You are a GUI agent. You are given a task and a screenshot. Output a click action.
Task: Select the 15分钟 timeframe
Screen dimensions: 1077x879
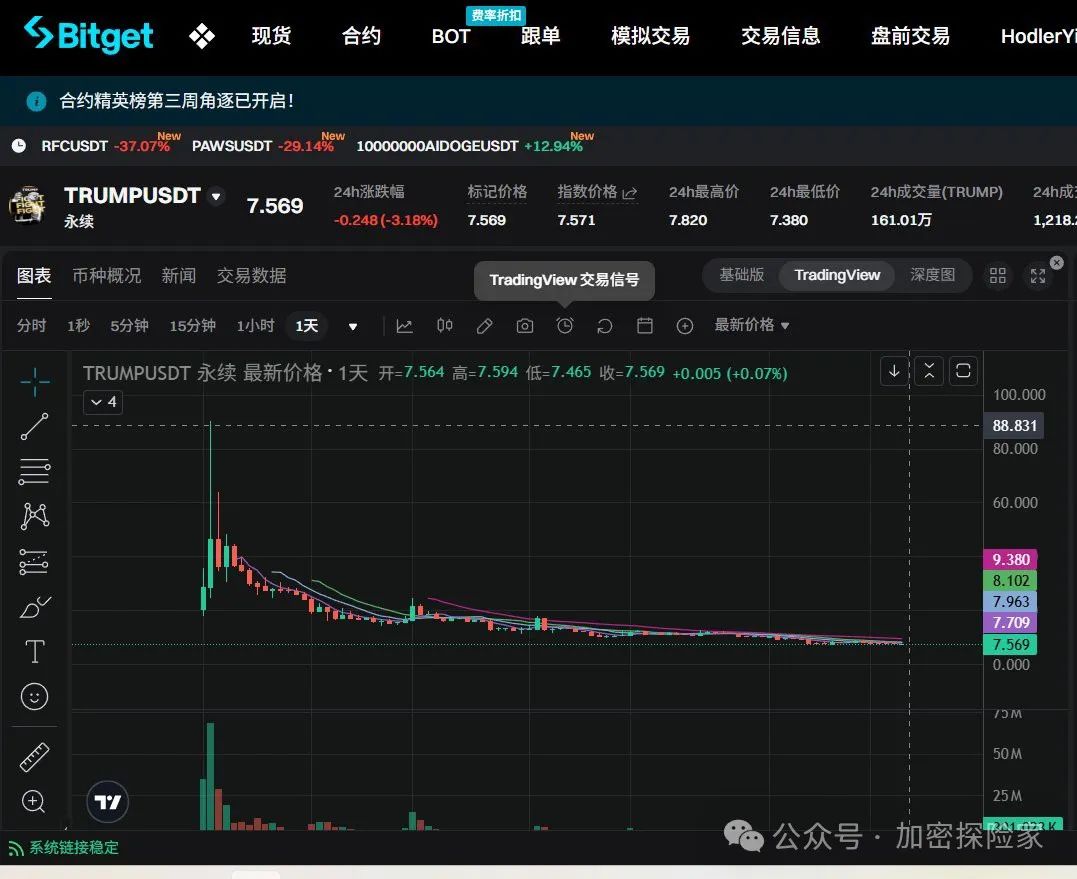pyautogui.click(x=192, y=326)
